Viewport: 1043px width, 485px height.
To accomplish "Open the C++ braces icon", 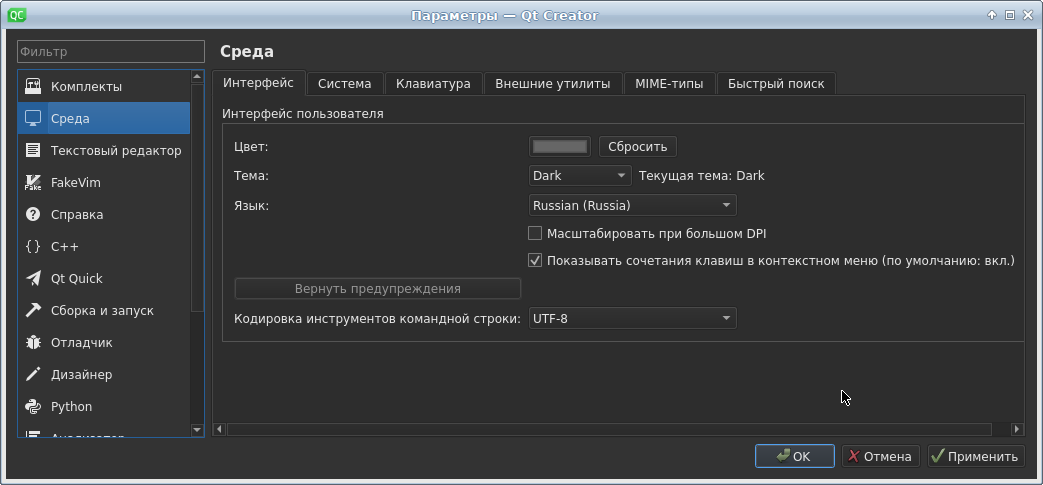I will point(33,247).
